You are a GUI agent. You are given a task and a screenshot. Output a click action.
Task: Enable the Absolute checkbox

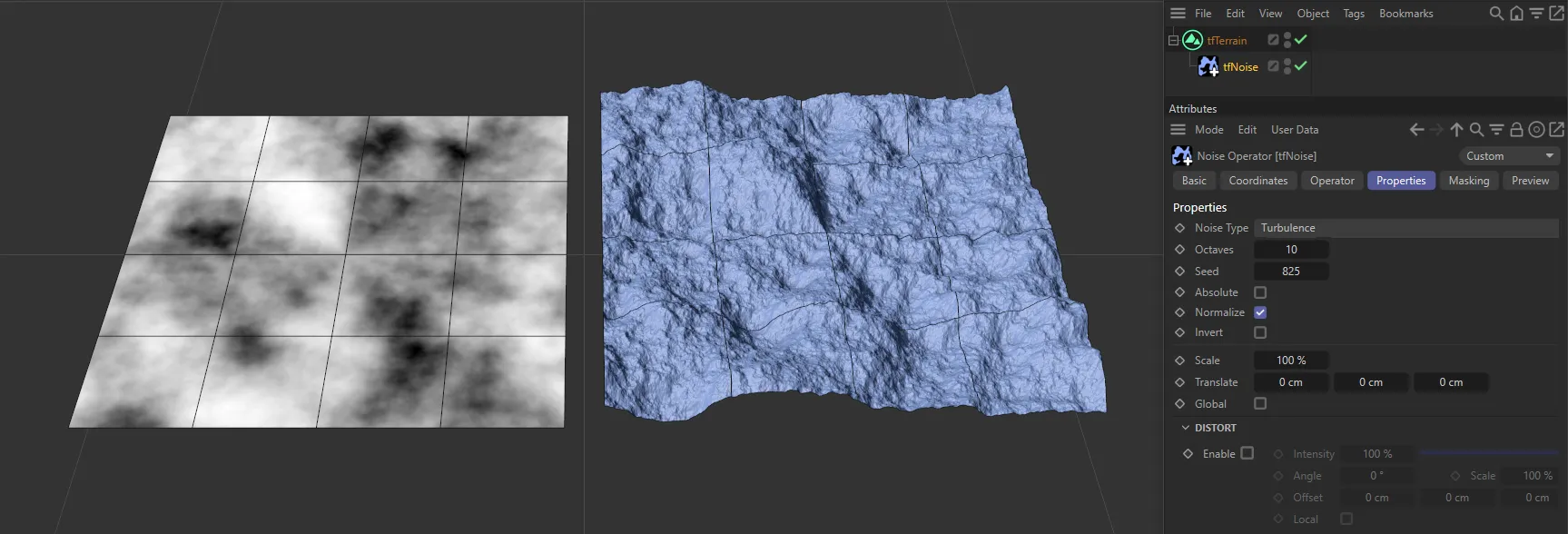(1260, 292)
